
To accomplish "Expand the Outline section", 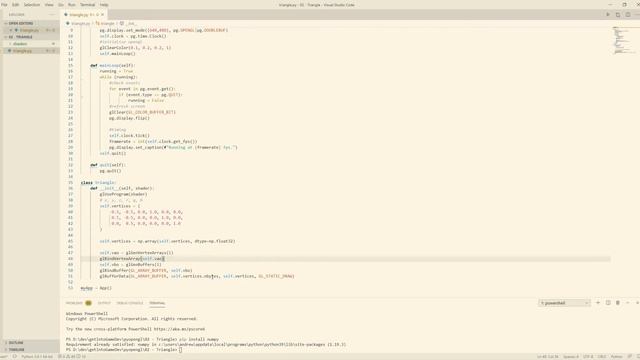I will tap(31, 343).
